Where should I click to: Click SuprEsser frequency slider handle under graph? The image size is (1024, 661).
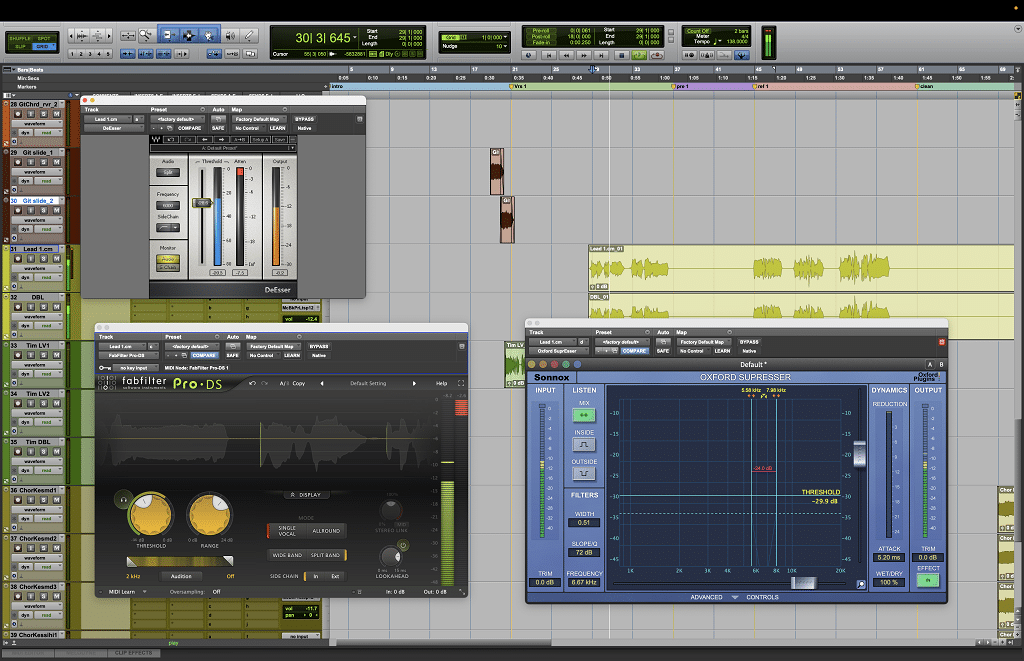pos(803,583)
